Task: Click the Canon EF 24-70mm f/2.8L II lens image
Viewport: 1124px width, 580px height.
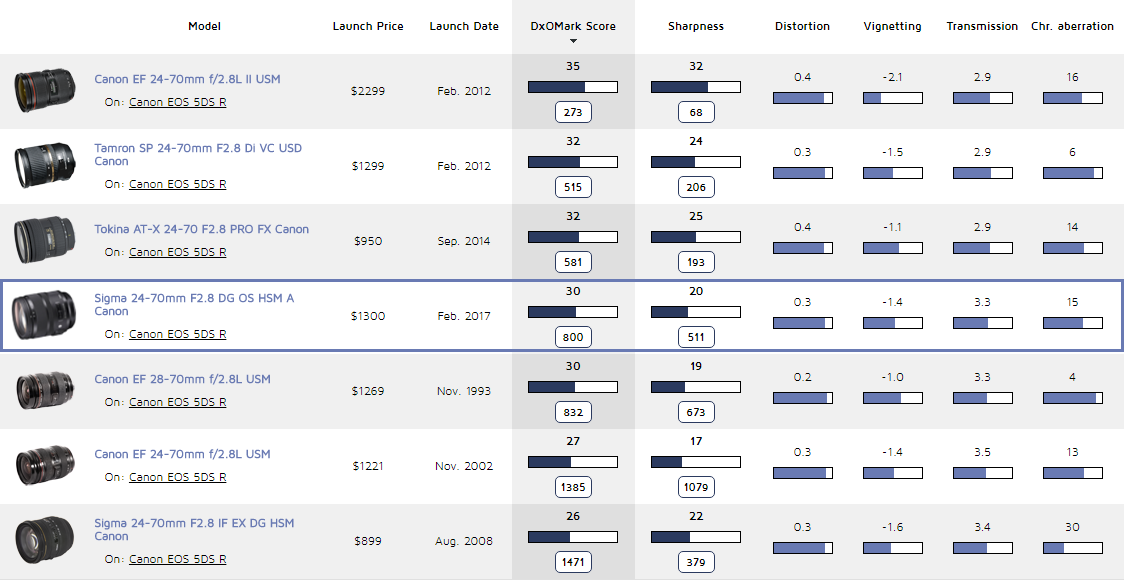Action: (45, 91)
